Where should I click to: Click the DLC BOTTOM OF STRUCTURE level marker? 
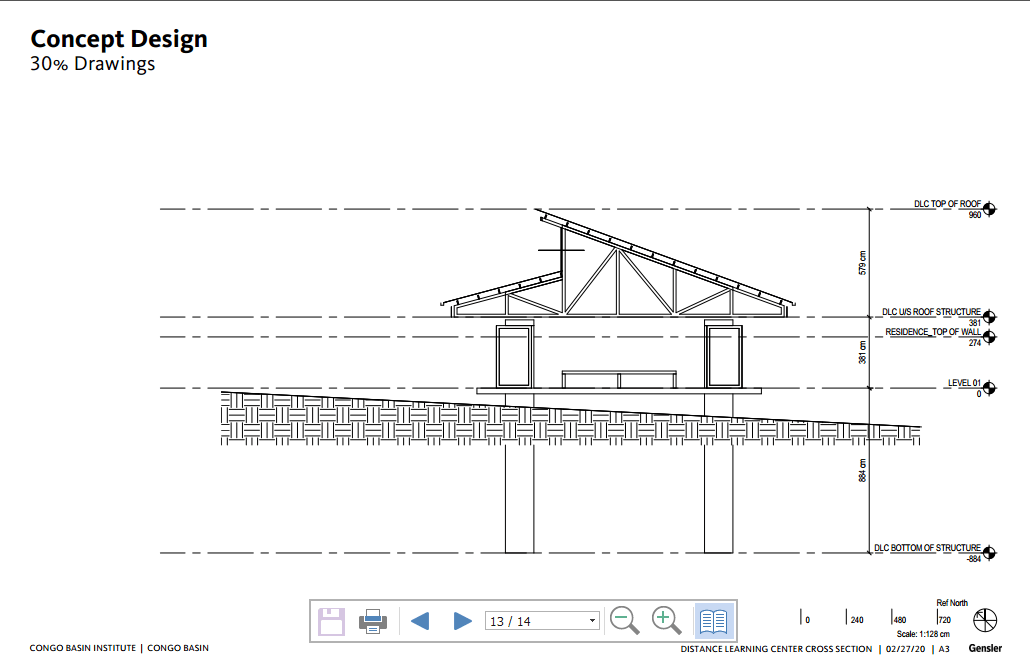click(990, 553)
